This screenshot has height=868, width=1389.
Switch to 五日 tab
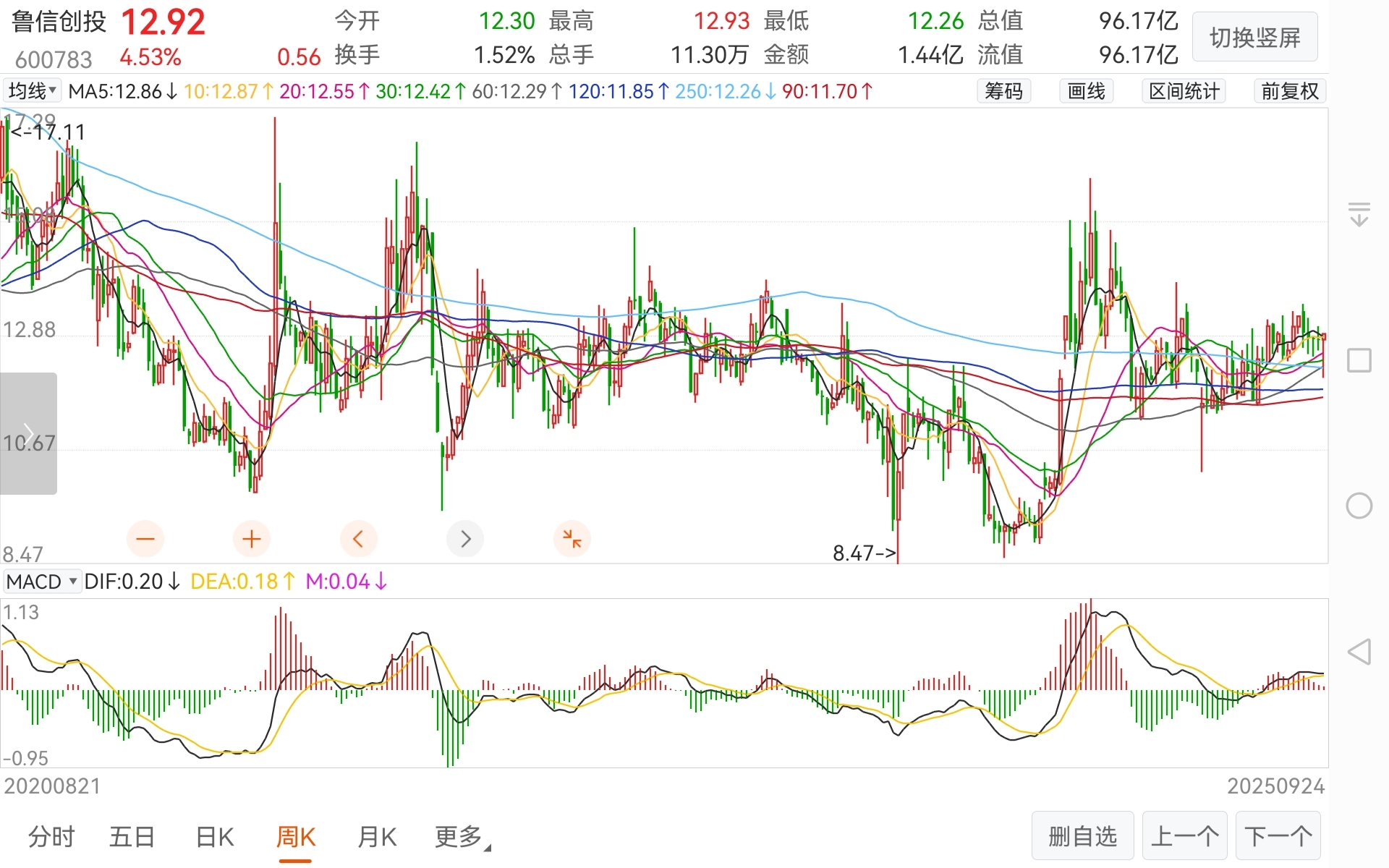pos(132,837)
